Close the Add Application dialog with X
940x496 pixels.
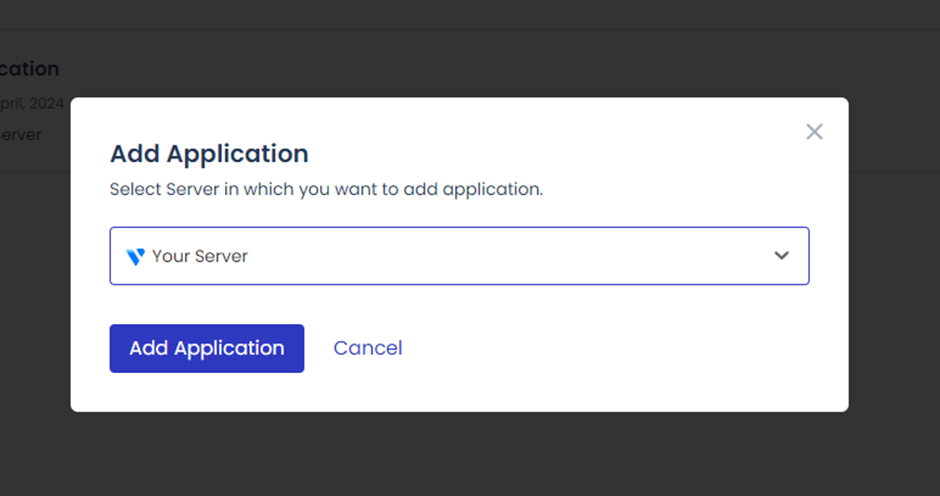(x=814, y=132)
